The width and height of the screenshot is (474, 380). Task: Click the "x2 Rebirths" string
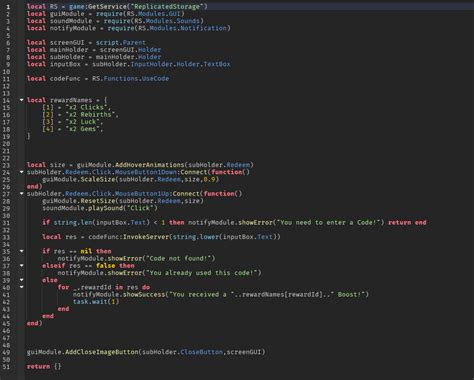90,115
